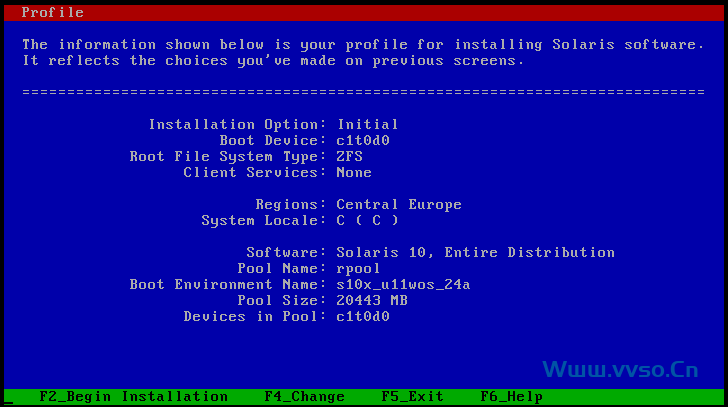Click the value 'Initial' for Installation Option
This screenshot has width=728, height=407.
point(368,124)
